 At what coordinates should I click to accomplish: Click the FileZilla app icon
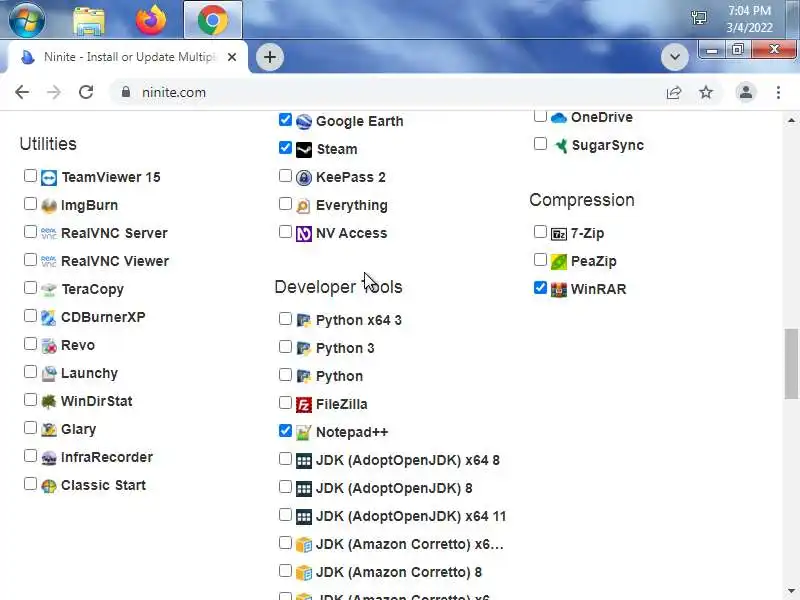coord(304,405)
